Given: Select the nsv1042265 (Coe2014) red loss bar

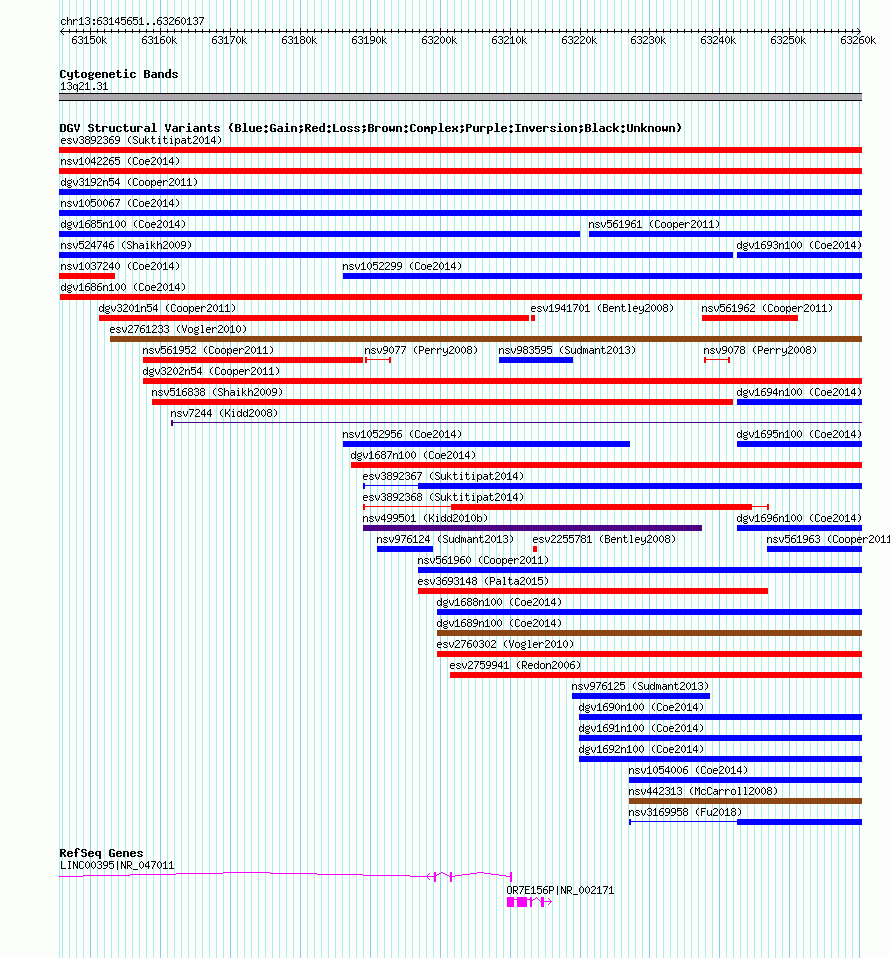Looking at the screenshot, I should point(461,171).
